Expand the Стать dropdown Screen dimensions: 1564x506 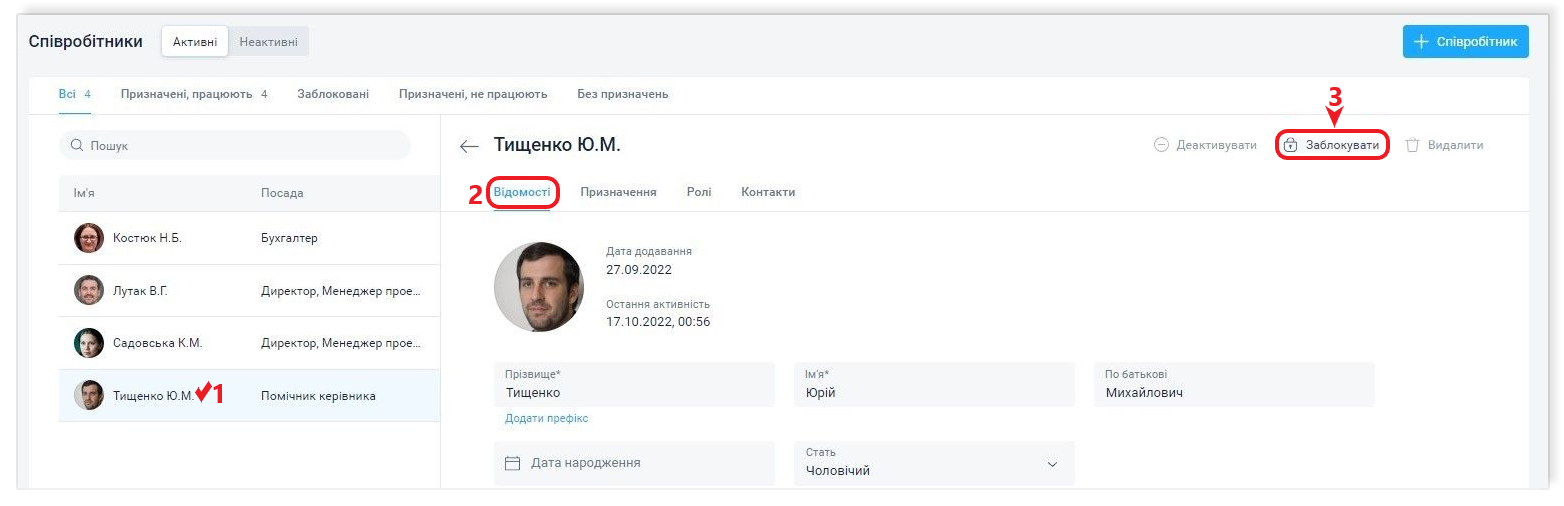[x=1051, y=464]
